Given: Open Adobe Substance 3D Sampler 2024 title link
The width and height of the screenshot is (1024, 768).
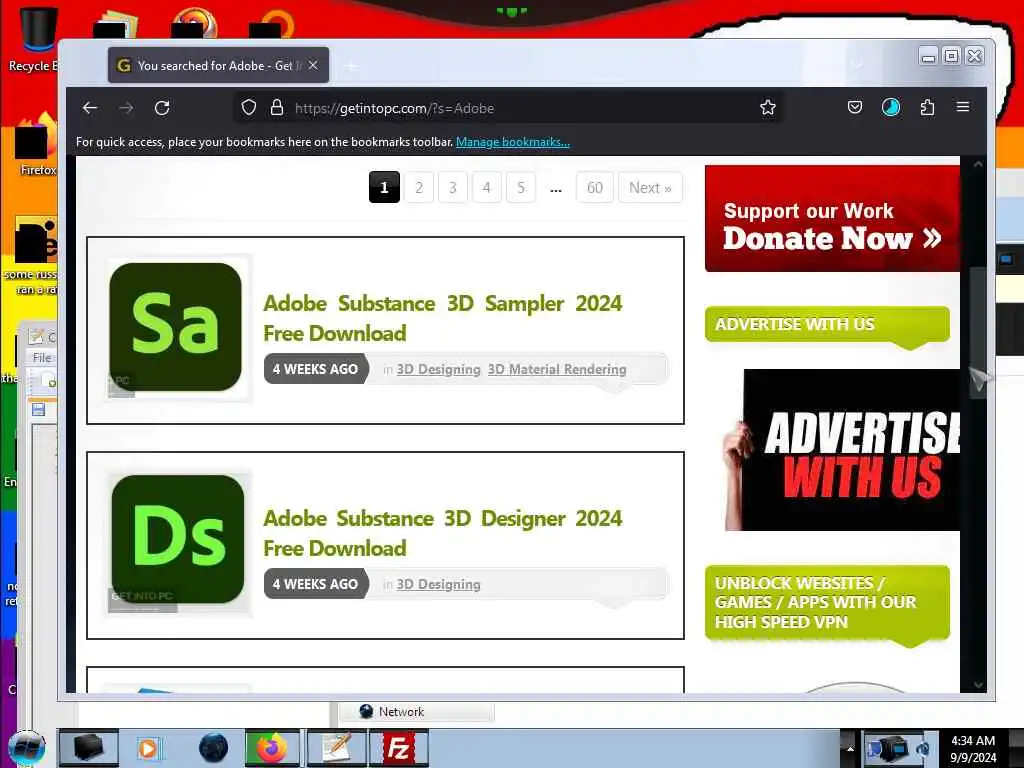Looking at the screenshot, I should coord(443,318).
